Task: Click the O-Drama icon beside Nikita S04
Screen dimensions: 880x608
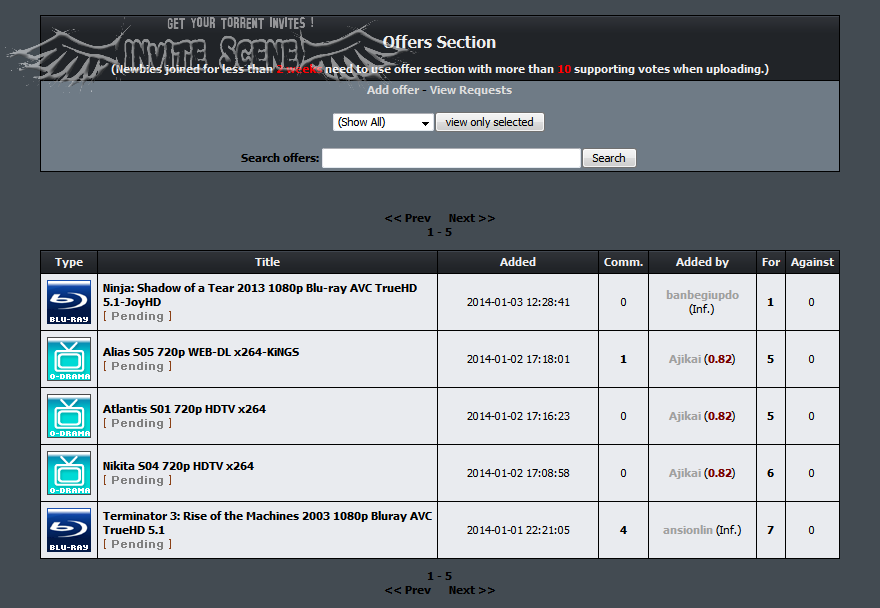Action: [x=69, y=473]
